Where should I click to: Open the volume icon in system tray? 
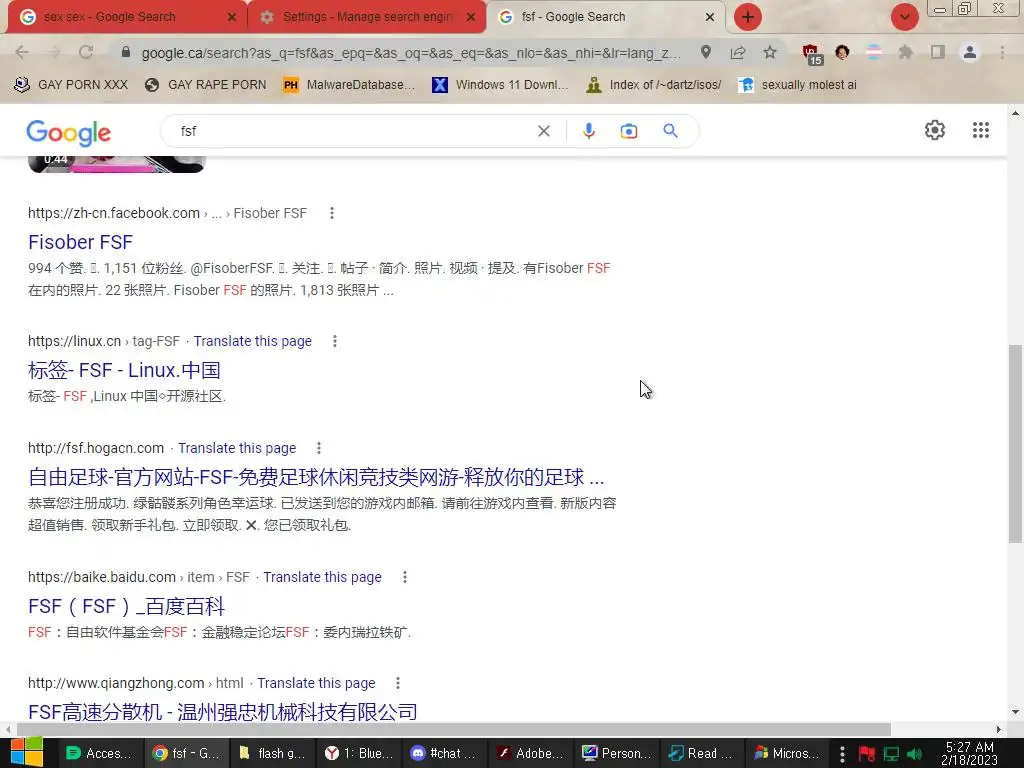coord(915,754)
